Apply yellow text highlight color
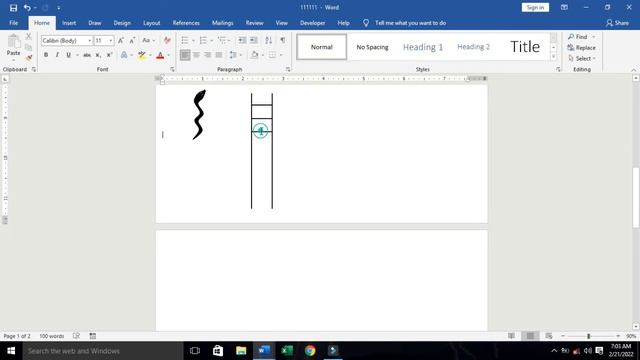Image resolution: width=640 pixels, height=360 pixels. point(142,55)
